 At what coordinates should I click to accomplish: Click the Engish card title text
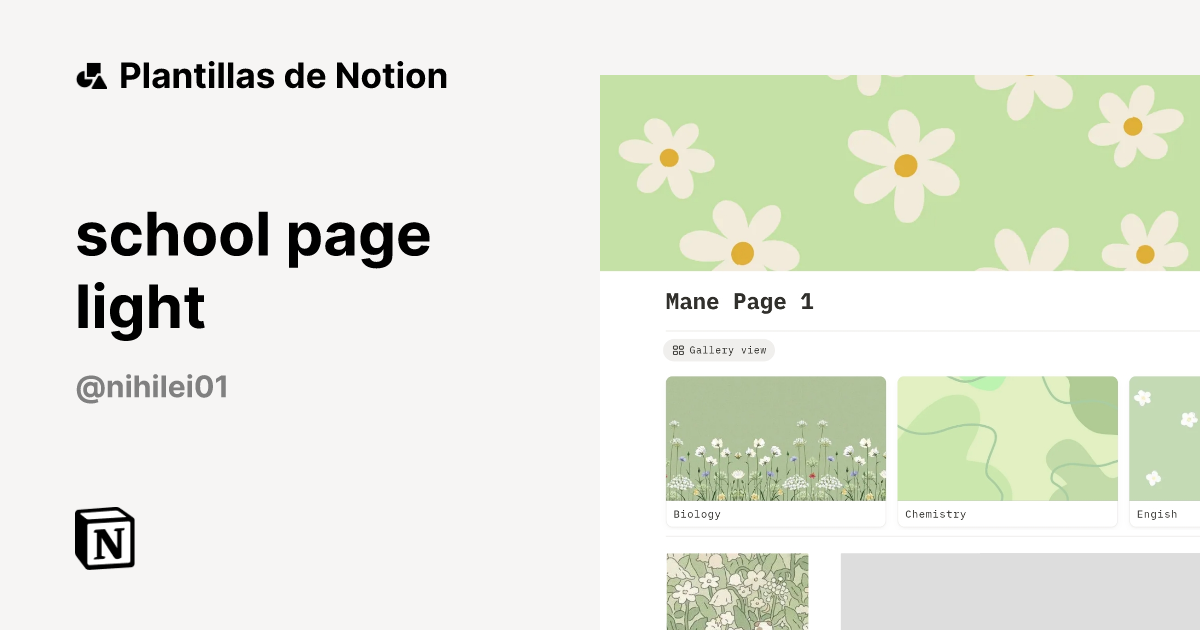[x=1158, y=514]
